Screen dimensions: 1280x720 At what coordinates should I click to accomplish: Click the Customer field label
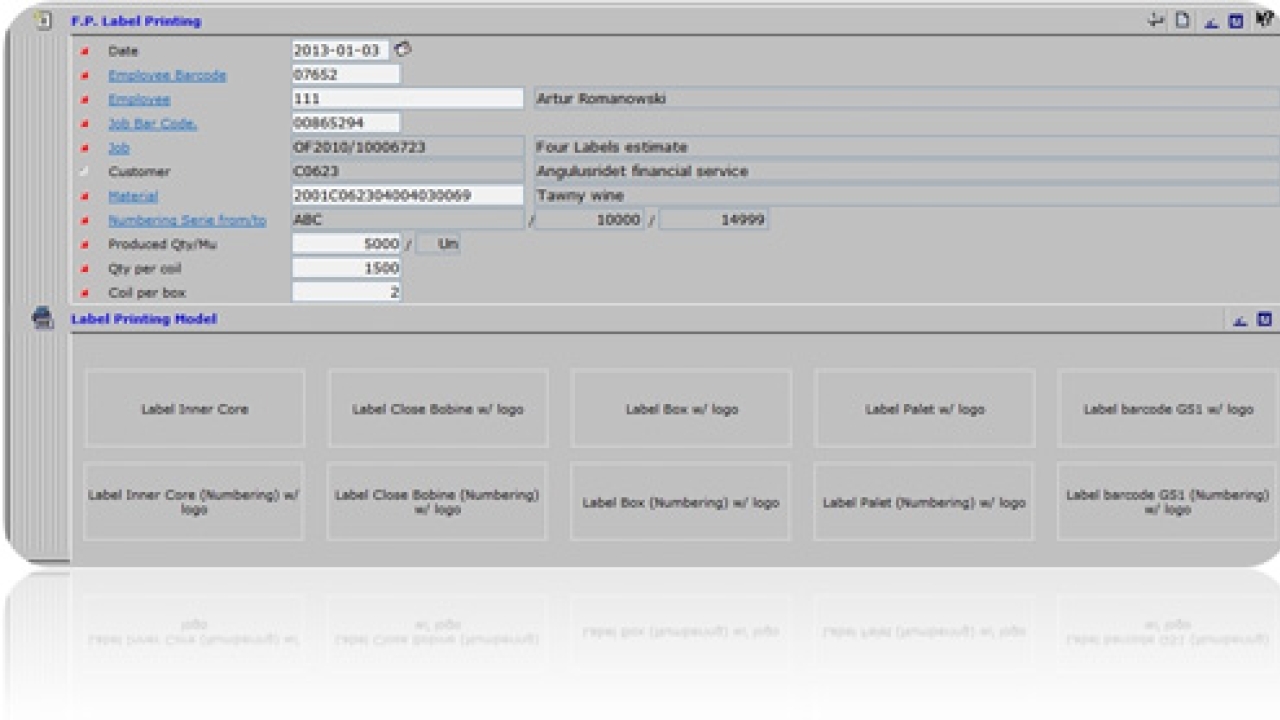coord(139,172)
